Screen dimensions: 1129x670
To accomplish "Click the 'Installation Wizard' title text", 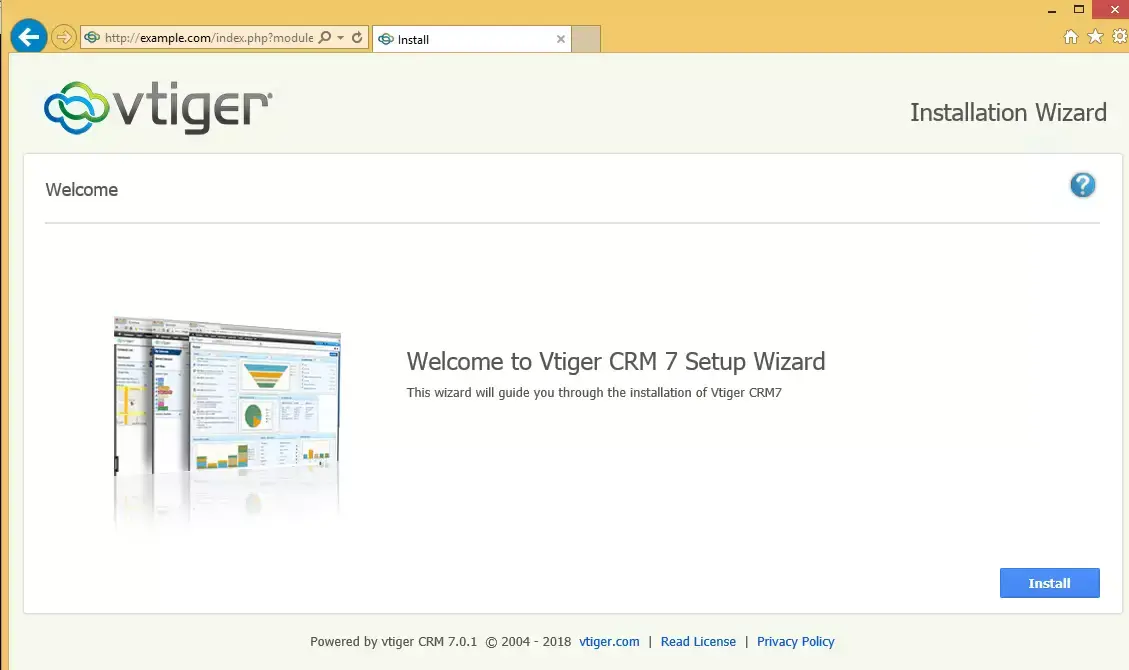I will pyautogui.click(x=1008, y=112).
